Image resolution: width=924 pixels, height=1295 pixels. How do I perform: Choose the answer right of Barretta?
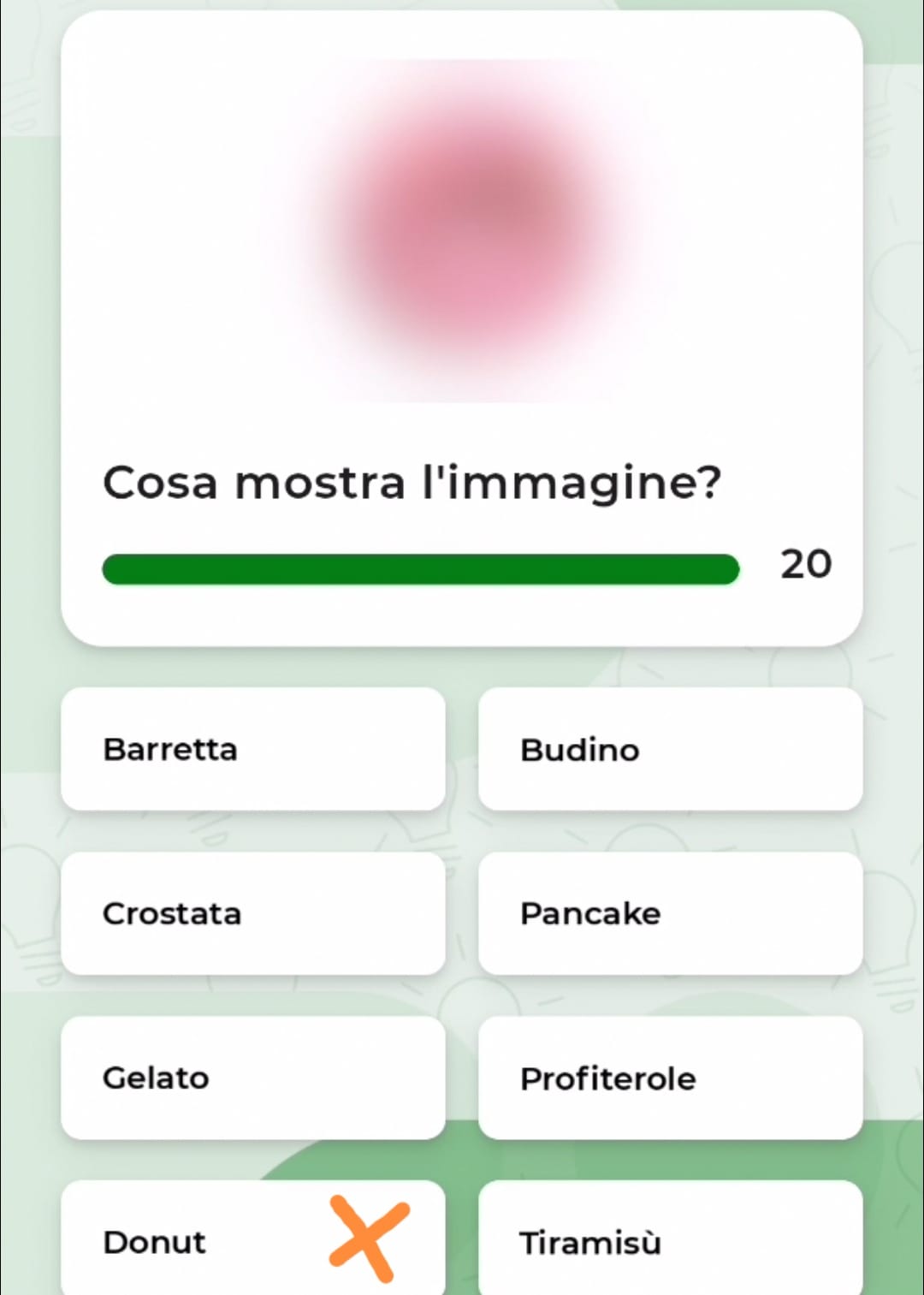[670, 749]
